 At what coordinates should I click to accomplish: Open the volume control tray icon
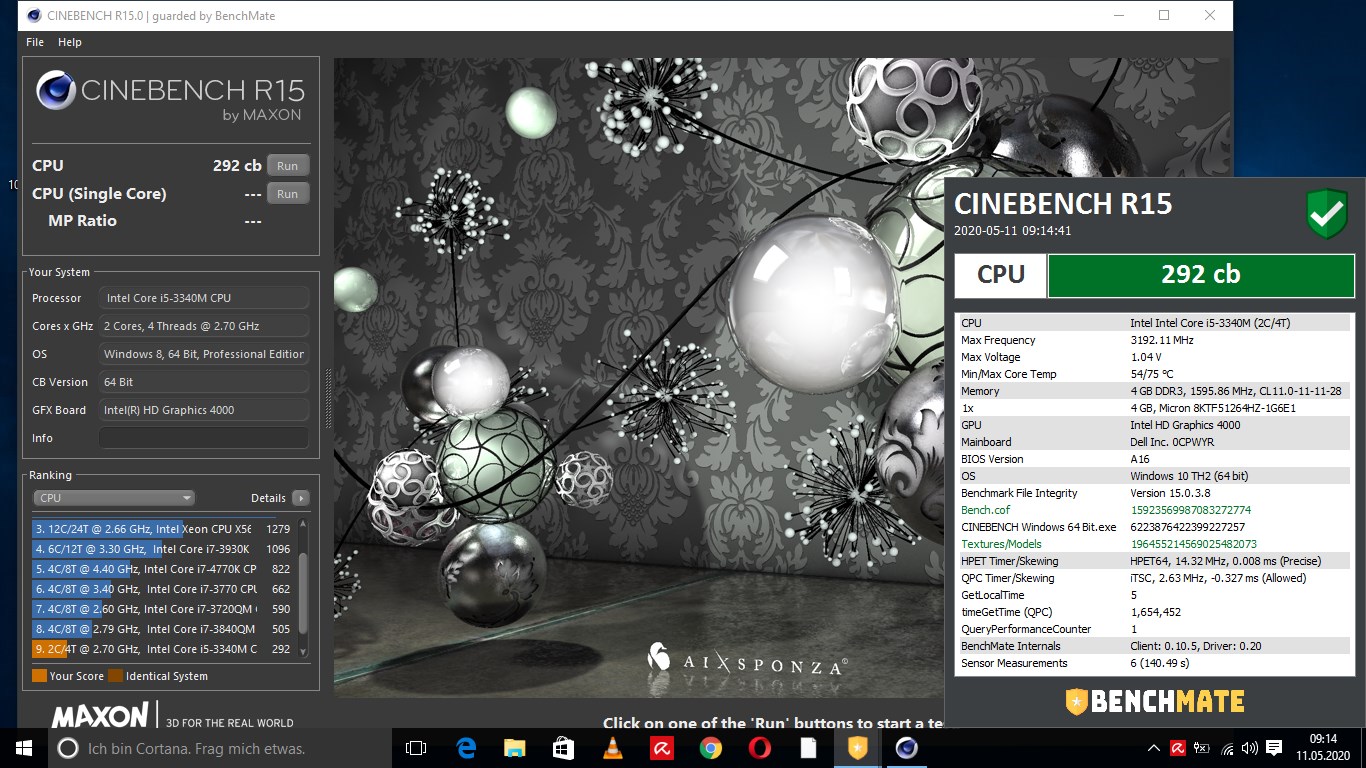click(x=1250, y=748)
